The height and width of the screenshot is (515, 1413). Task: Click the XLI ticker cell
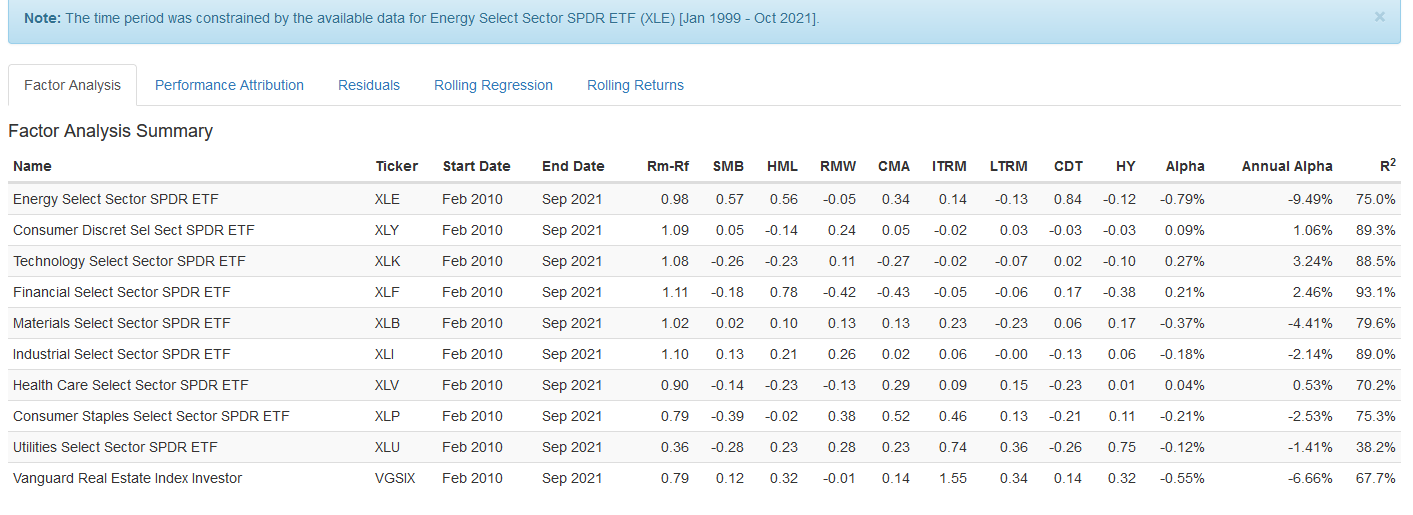tap(385, 354)
